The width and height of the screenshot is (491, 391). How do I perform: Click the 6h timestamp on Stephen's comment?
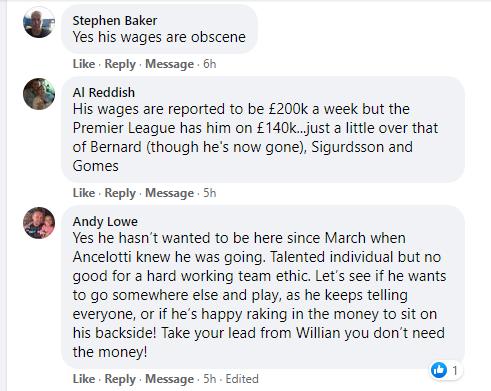click(210, 64)
